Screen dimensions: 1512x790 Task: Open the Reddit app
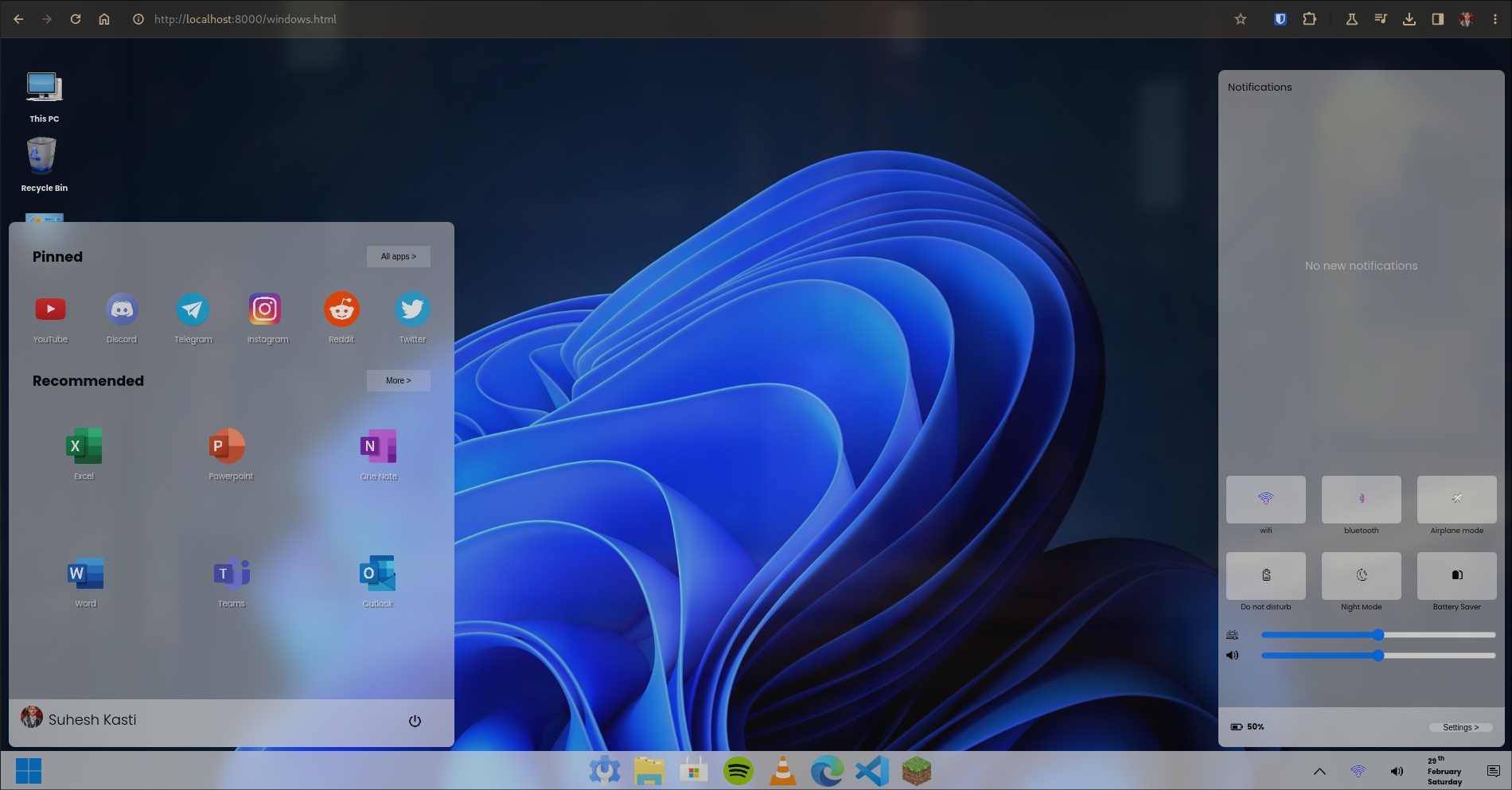click(x=341, y=309)
